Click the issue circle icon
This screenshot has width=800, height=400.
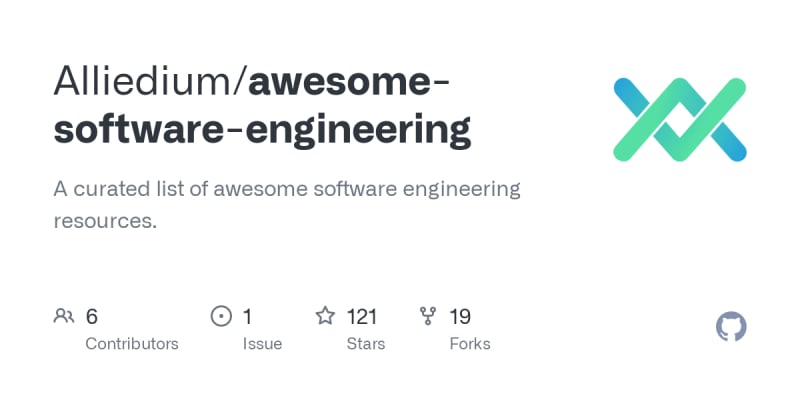tap(221, 317)
